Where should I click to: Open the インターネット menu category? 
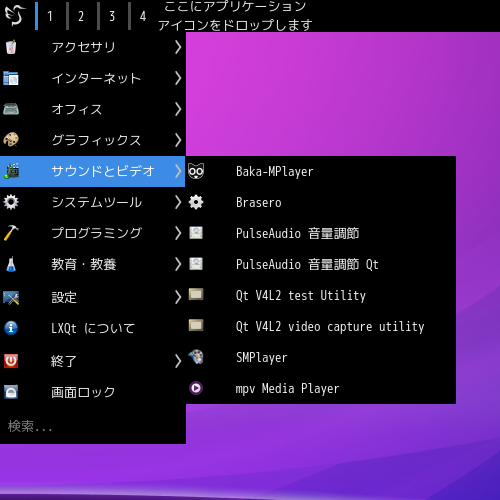[x=93, y=78]
